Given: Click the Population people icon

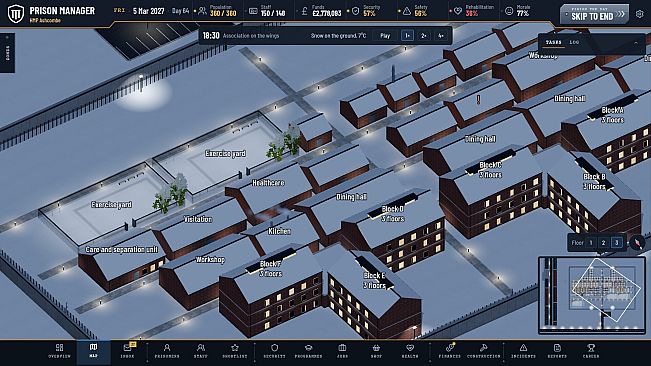Looking at the screenshot, I should [202, 11].
